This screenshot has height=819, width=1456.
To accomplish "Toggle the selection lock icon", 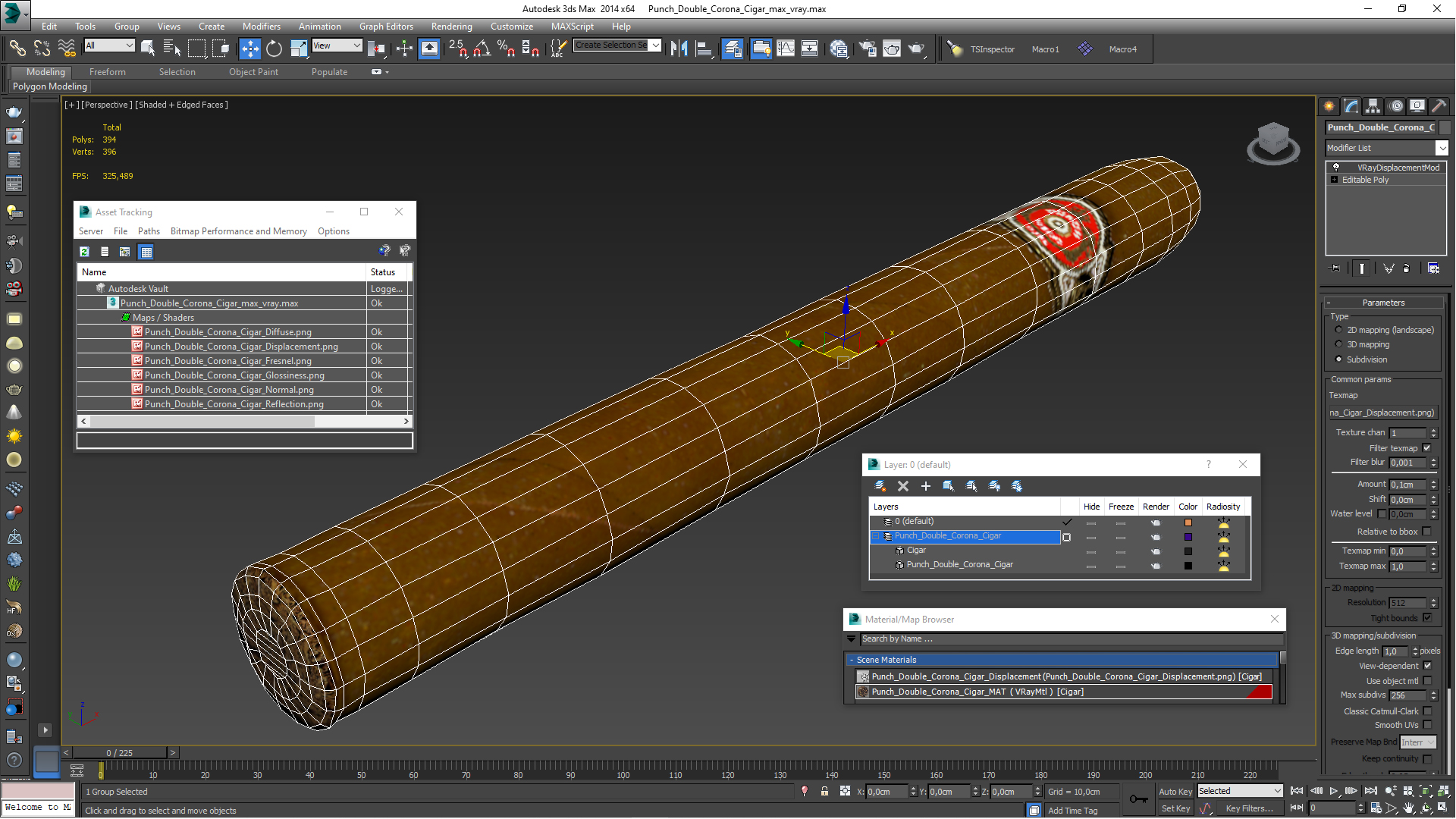I will pos(824,791).
